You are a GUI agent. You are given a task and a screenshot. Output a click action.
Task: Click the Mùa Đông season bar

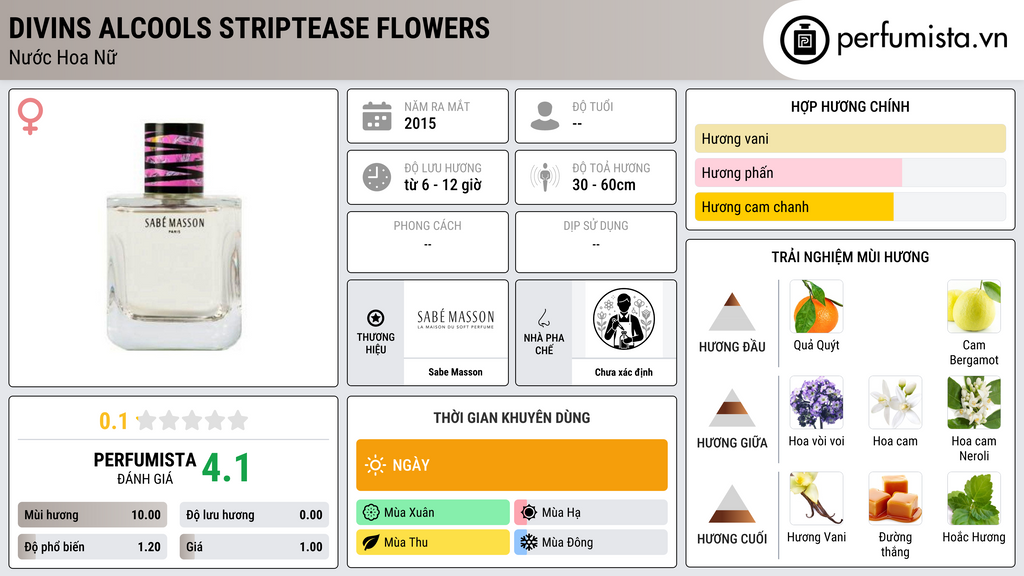[x=591, y=542]
